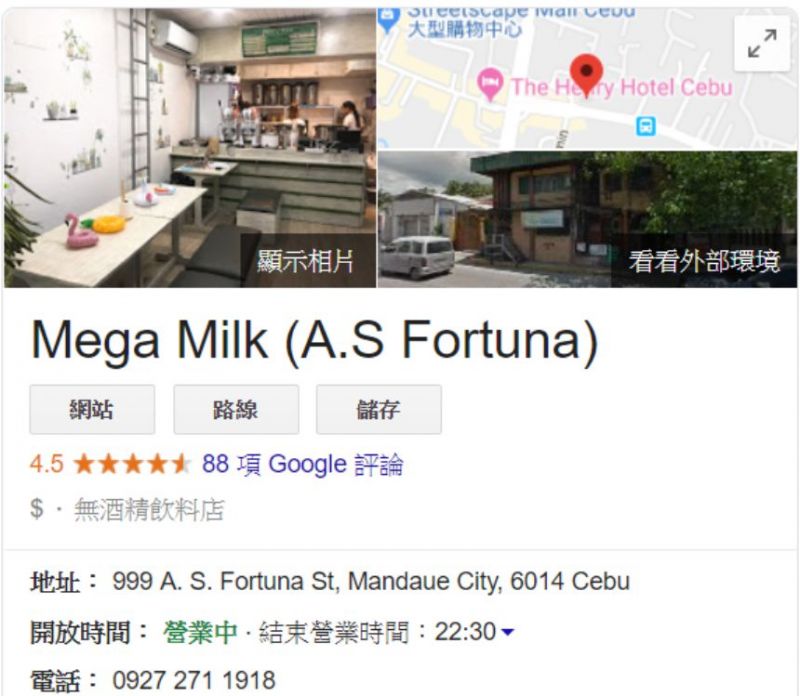800x696 pixels.
Task: Click the Mega Milk (A.S Fortuna) title
Action: pos(314,340)
